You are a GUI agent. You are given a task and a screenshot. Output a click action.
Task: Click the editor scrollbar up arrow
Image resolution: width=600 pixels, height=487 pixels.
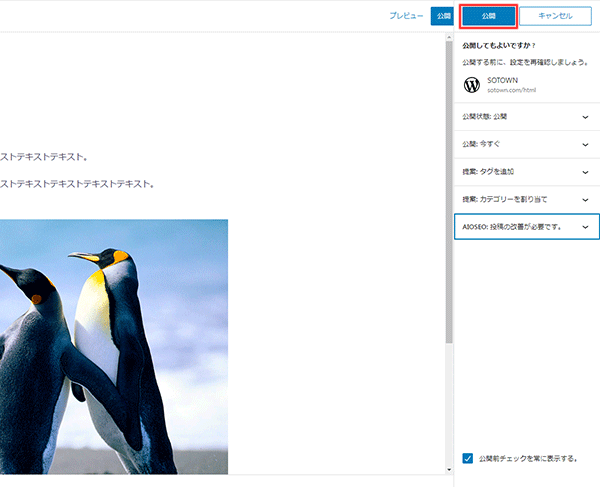click(x=449, y=37)
